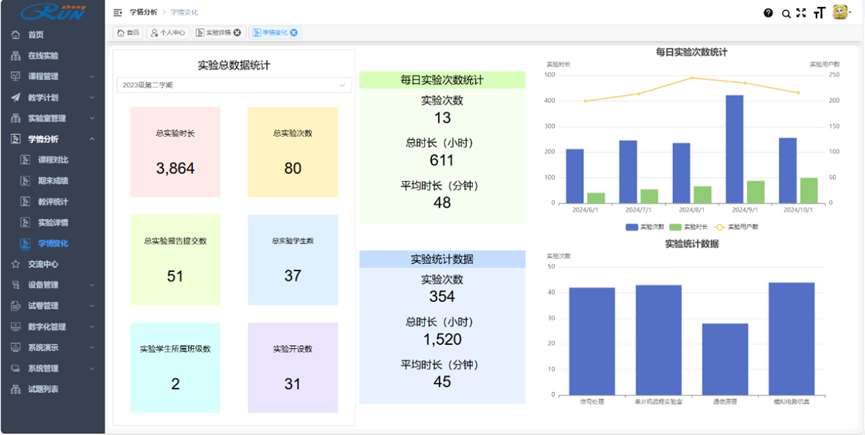Image resolution: width=865 pixels, height=435 pixels.
Task: Open the user avatar menu
Action: coord(842,13)
